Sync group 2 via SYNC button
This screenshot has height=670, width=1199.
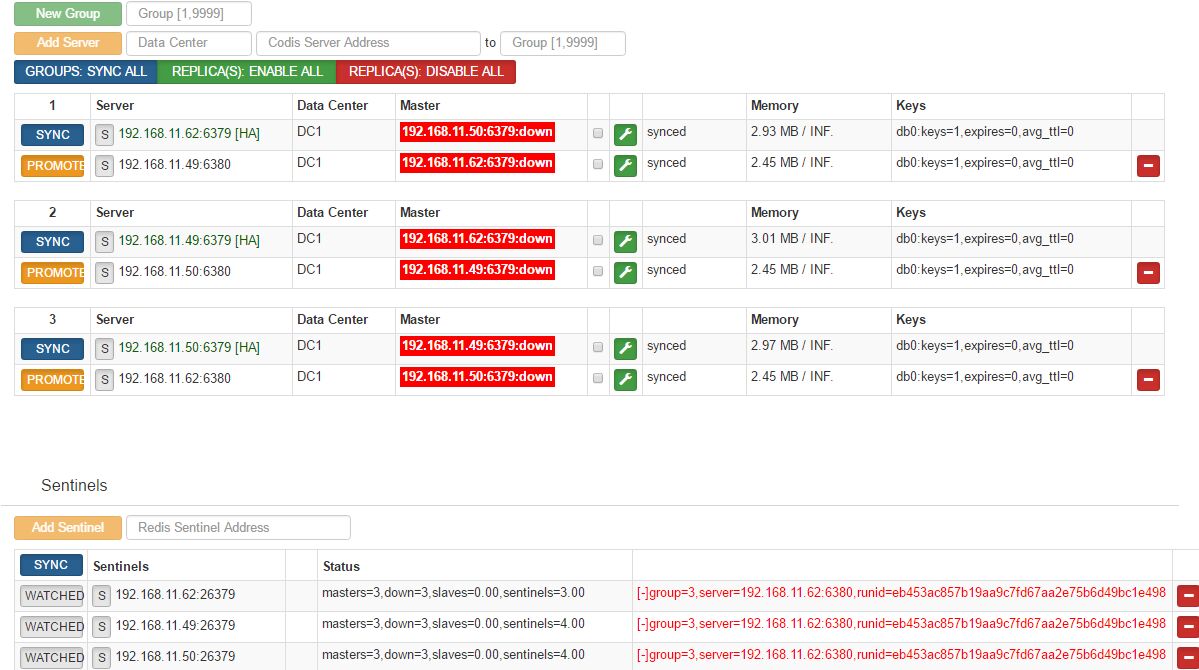(52, 242)
